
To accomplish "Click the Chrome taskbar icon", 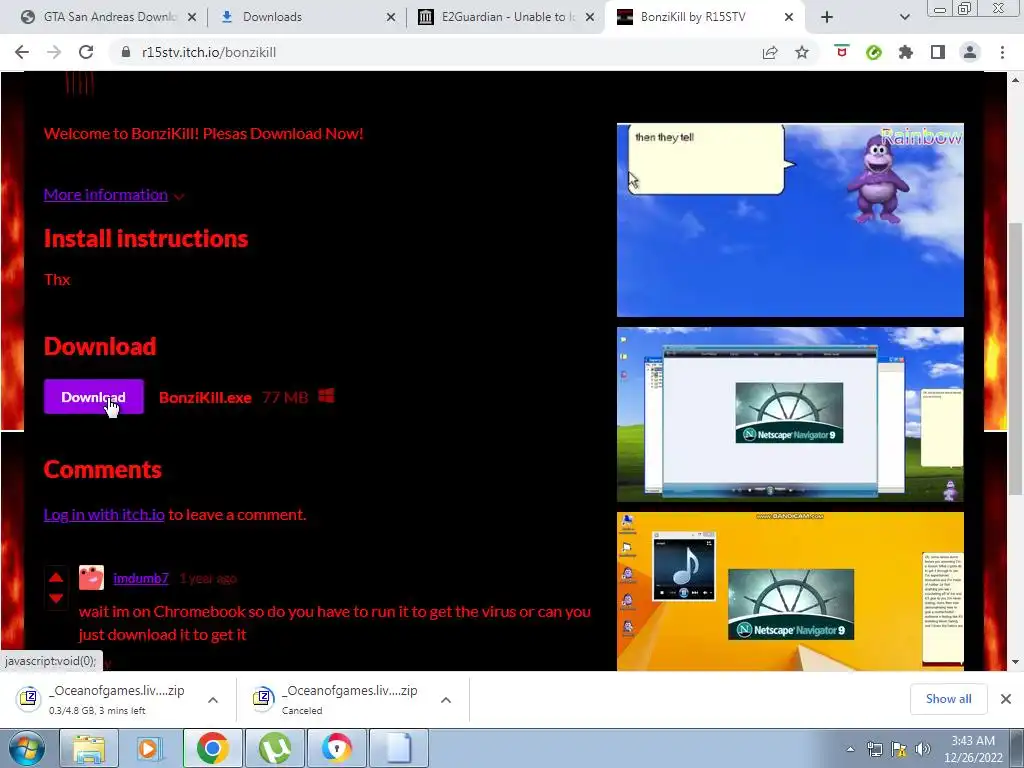I will click(x=212, y=748).
